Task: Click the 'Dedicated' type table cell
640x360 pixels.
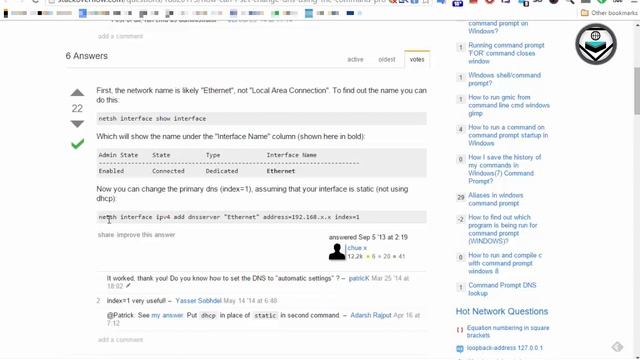Action: click(222, 171)
